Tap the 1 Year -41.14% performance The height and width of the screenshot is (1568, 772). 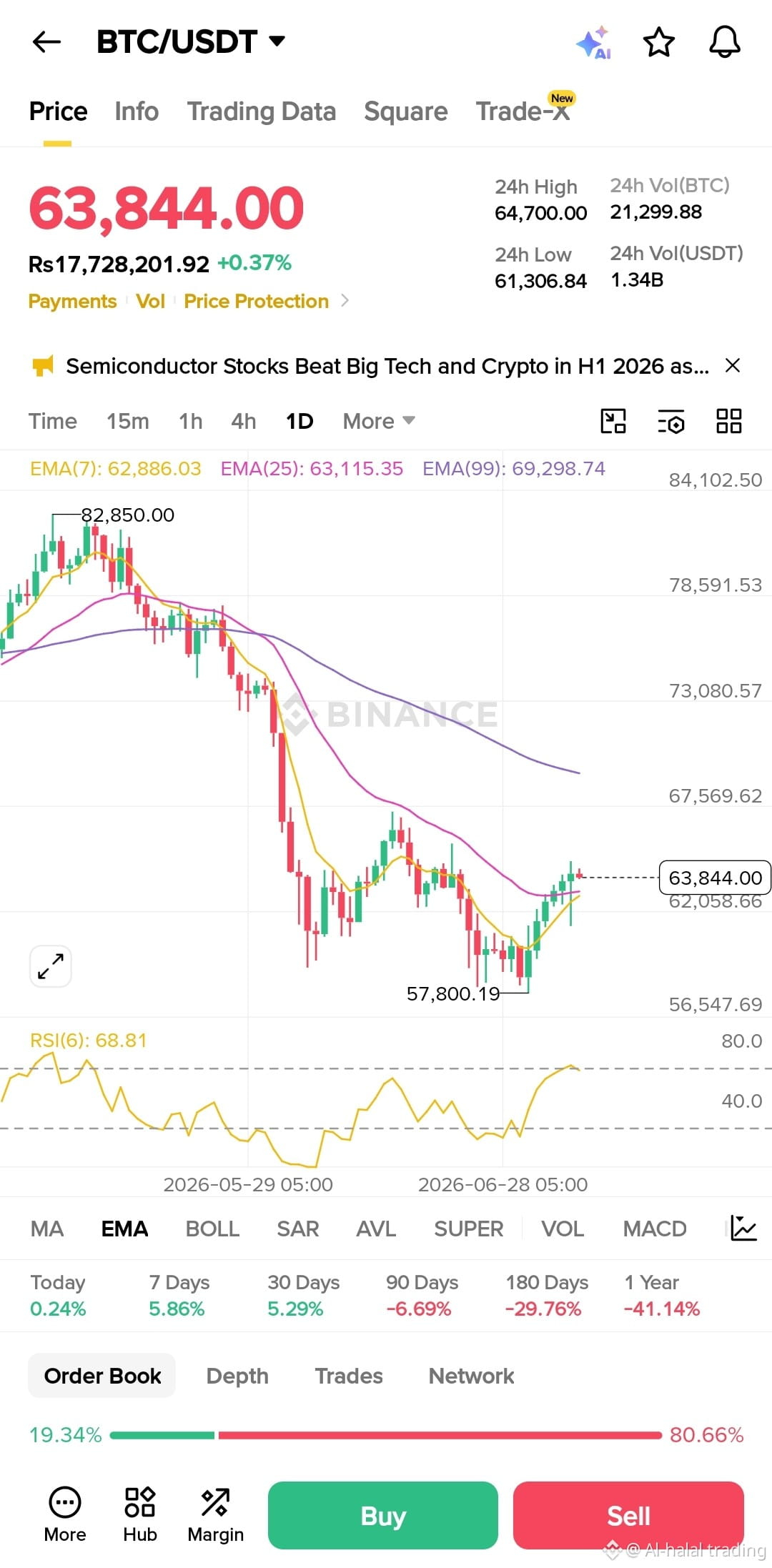click(x=662, y=1296)
